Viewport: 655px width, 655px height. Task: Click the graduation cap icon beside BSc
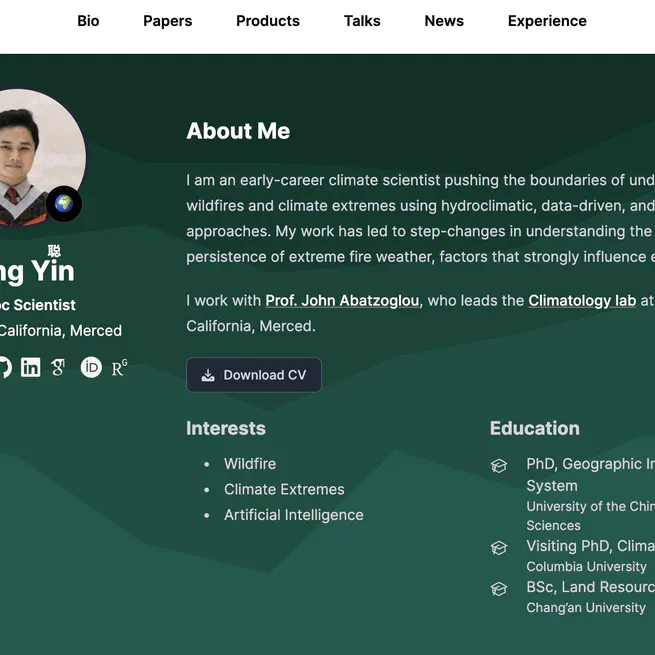(499, 589)
